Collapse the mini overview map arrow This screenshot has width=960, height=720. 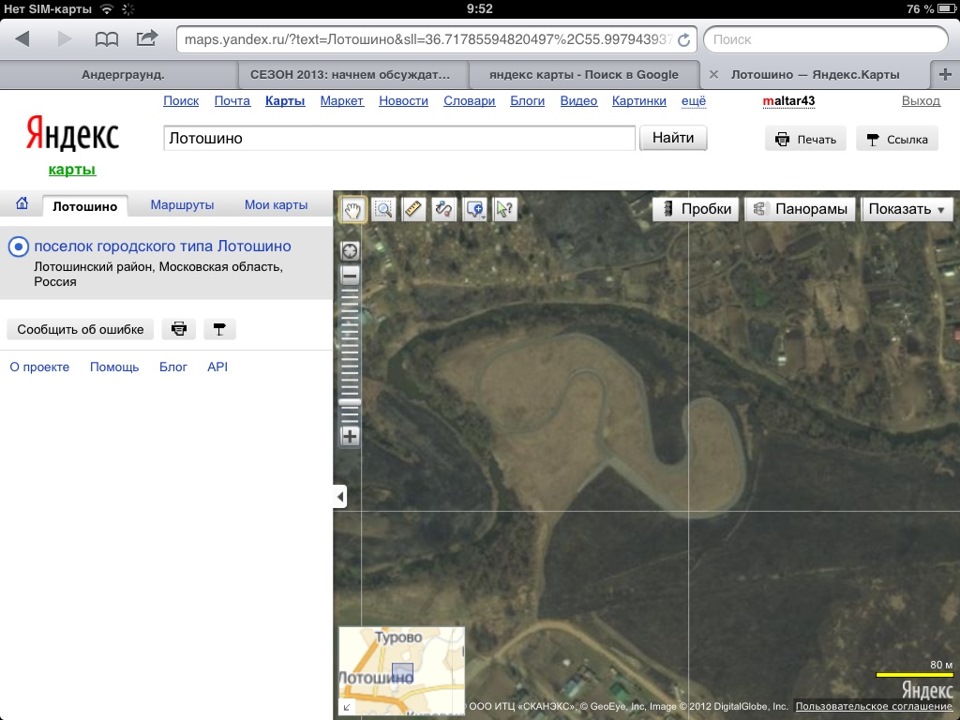point(347,707)
